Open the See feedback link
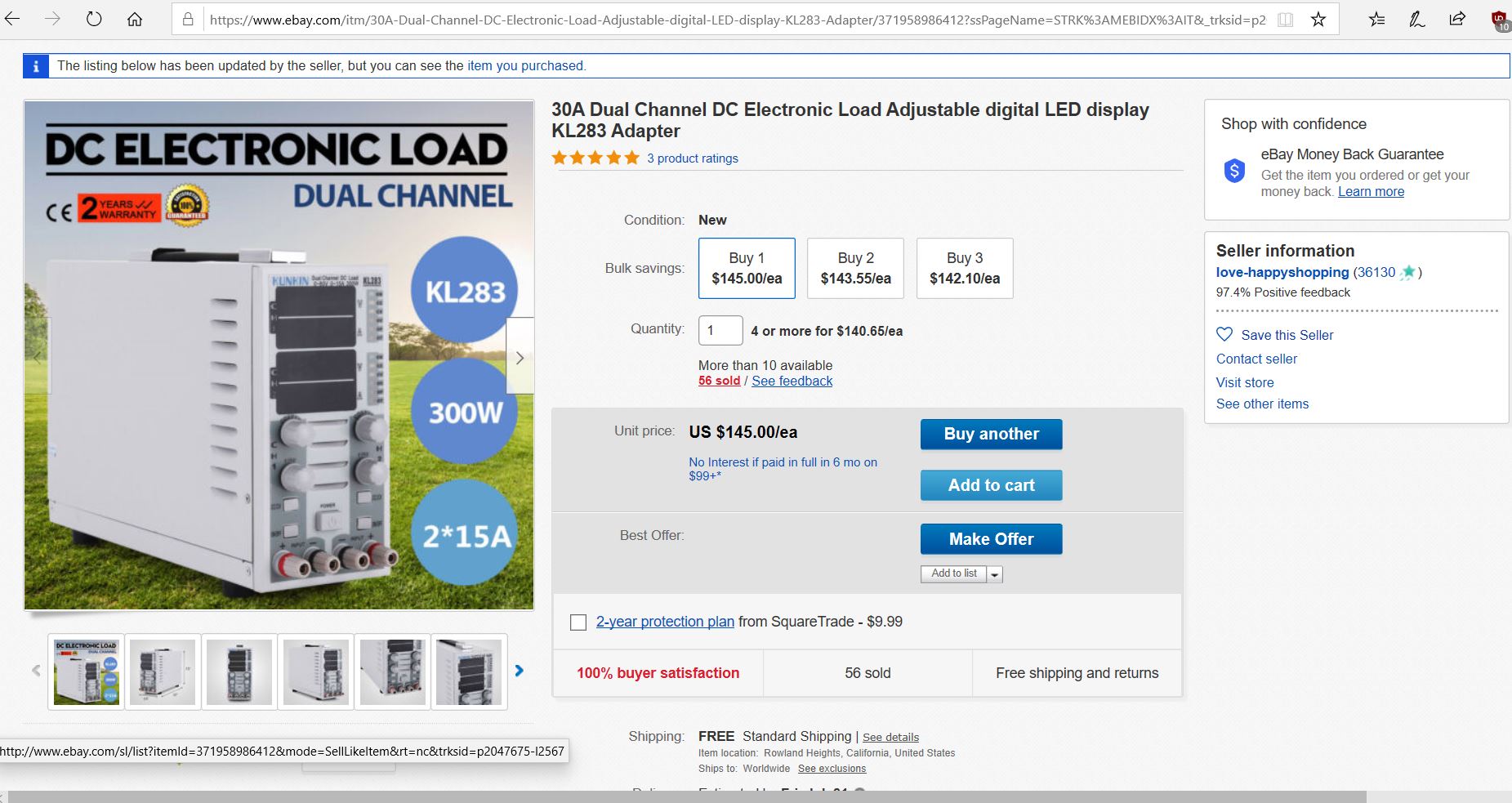1512x803 pixels. click(x=792, y=381)
